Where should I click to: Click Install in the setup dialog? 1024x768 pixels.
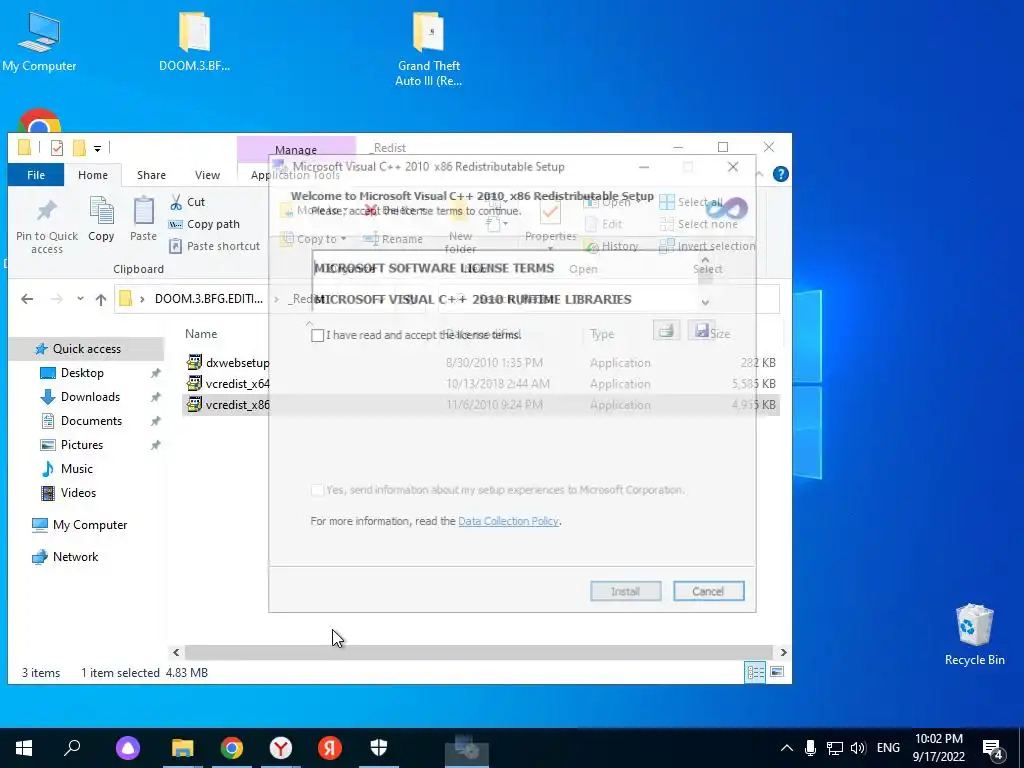coord(626,591)
